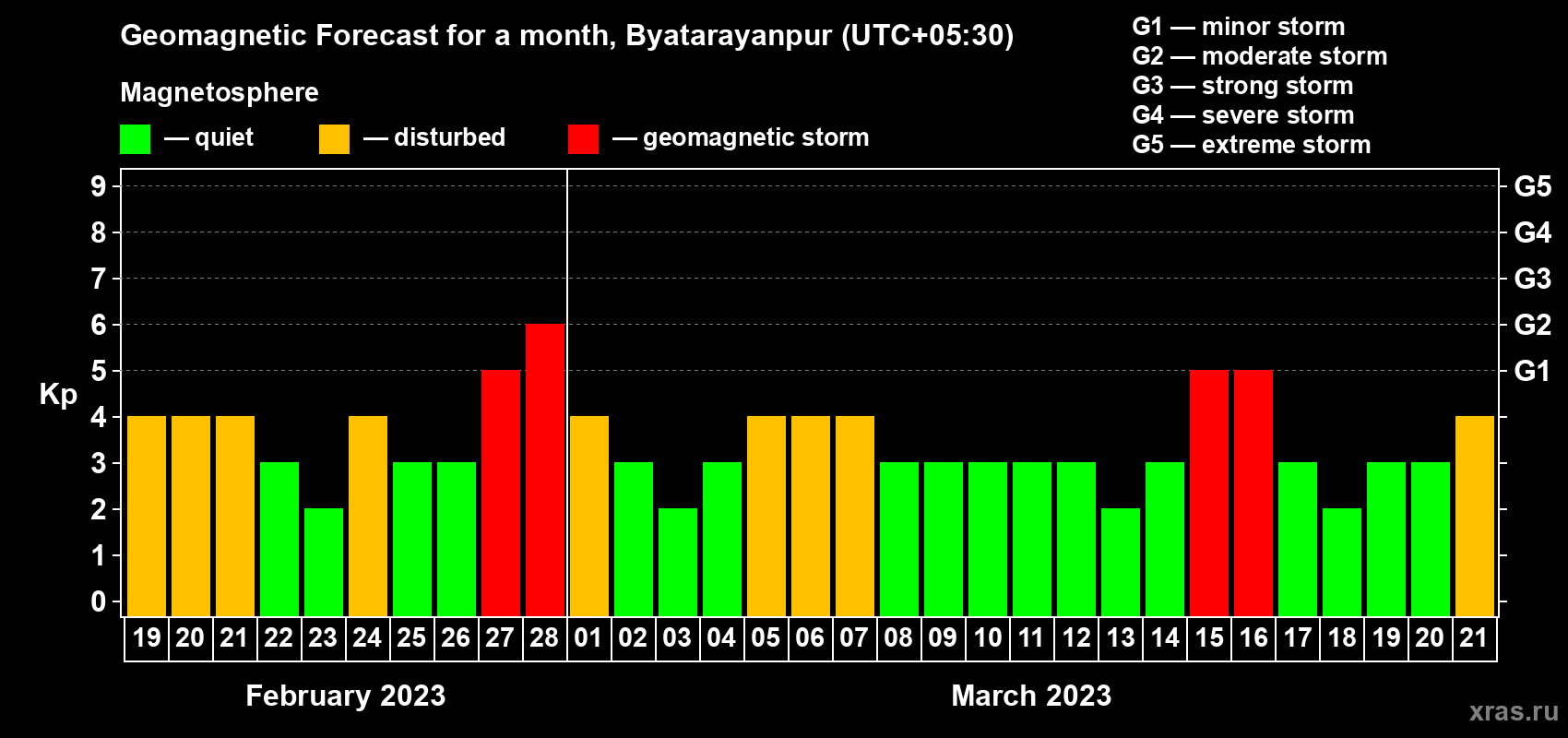Viewport: 1568px width, 738px height.
Task: Click the red geomagnetic storm legend swatch
Action: click(x=583, y=139)
